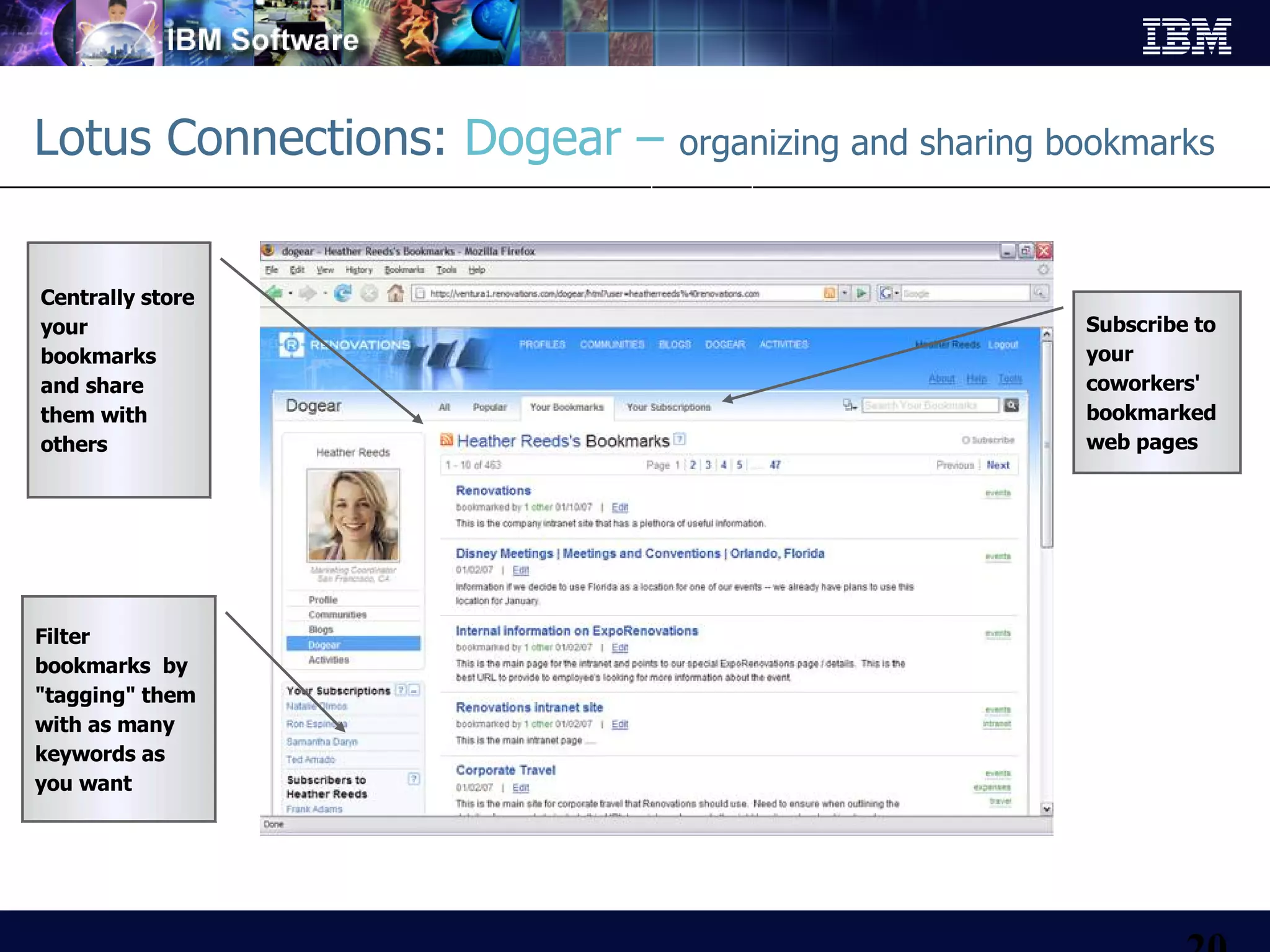Viewport: 1270px width, 952px height.
Task: Jump to page 47 of bookmarks
Action: [775, 465]
